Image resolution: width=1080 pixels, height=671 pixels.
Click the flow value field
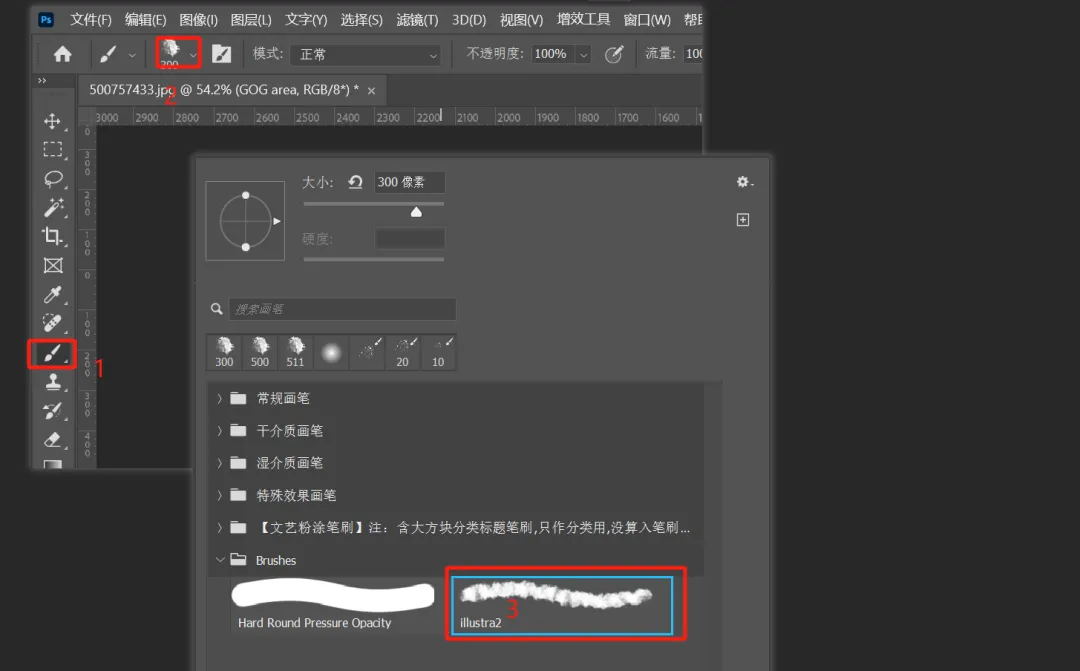693,54
